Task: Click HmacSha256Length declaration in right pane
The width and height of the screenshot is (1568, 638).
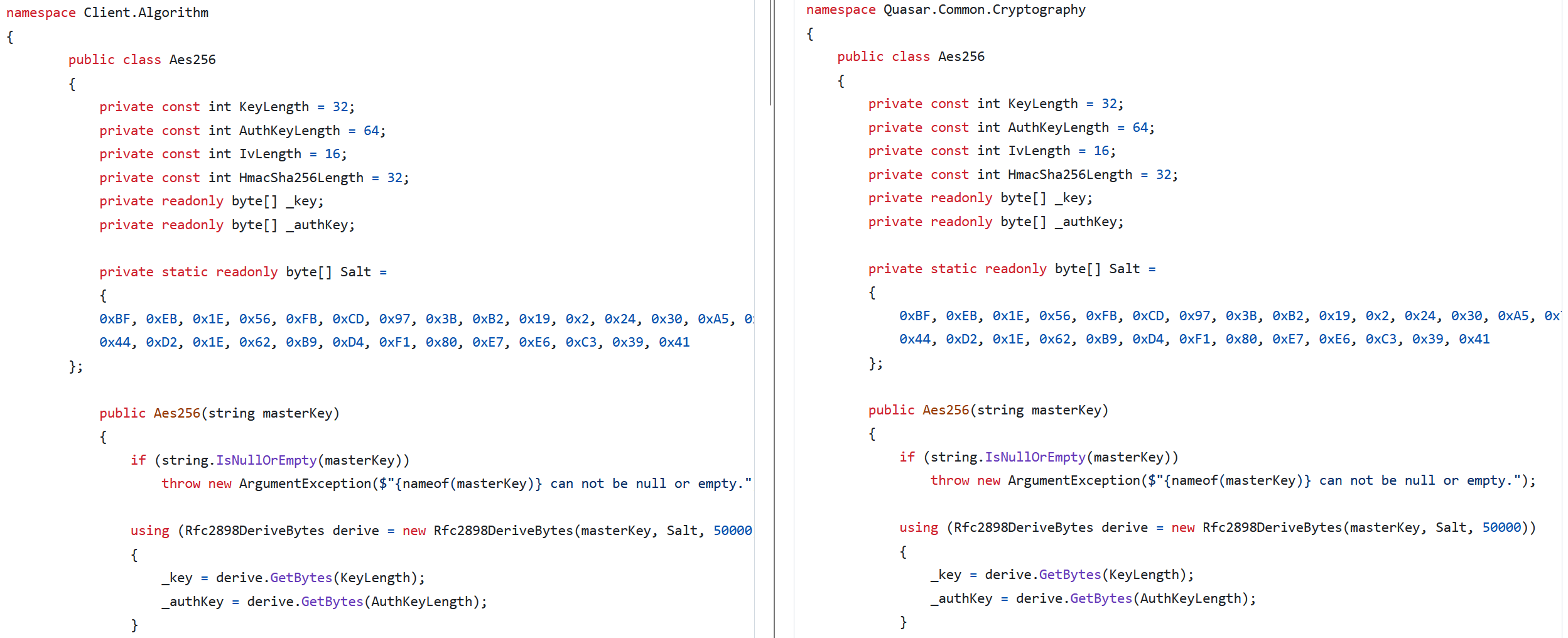Action: (1023, 175)
